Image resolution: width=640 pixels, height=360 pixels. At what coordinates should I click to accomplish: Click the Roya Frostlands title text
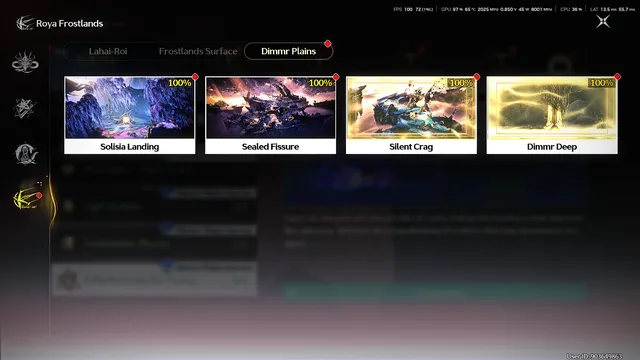pos(69,24)
